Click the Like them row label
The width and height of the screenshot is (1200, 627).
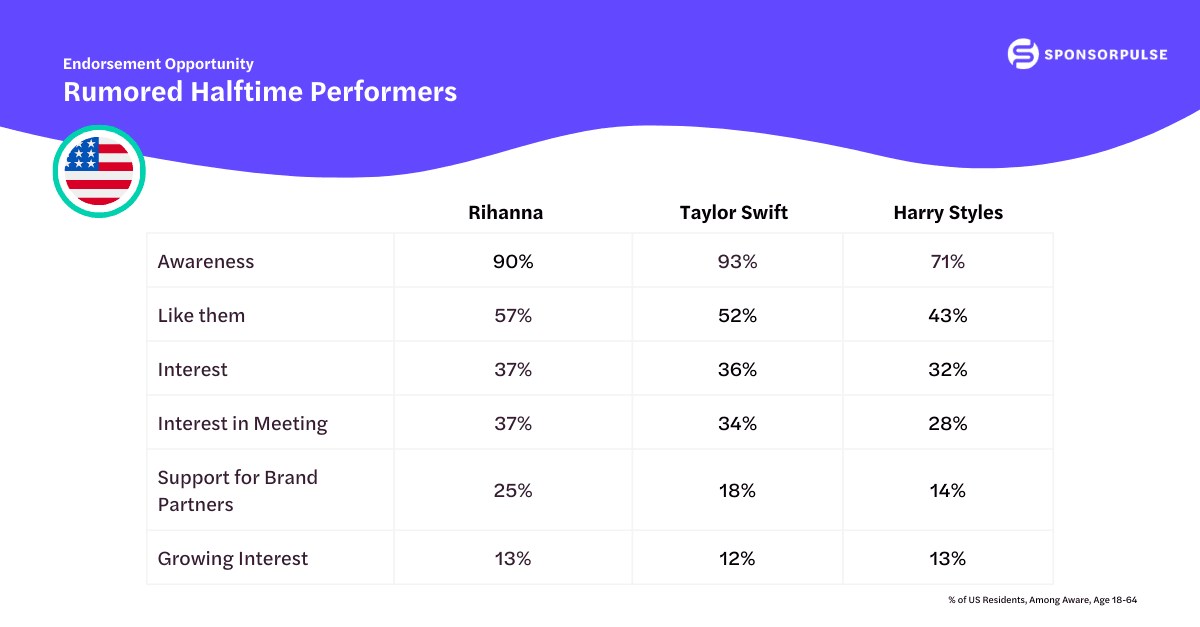[201, 316]
